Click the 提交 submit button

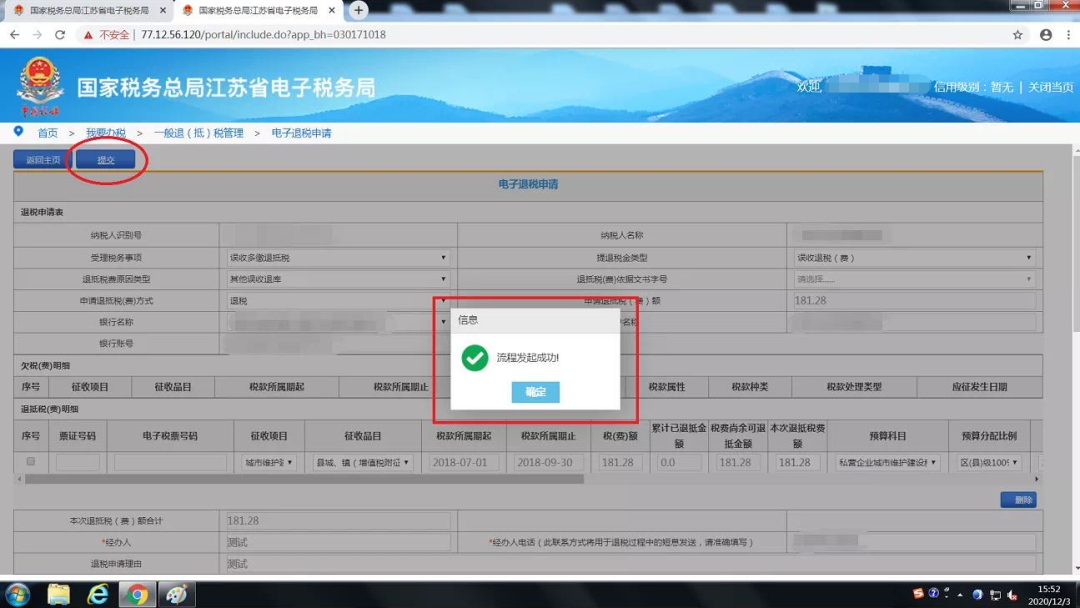click(105, 160)
